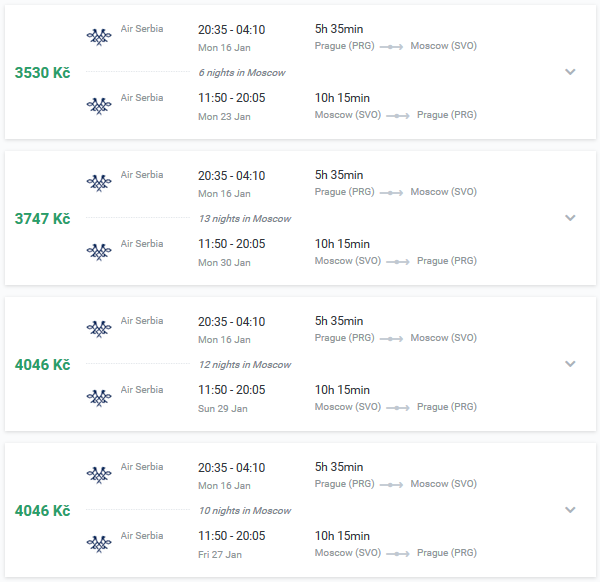Expand the 12 nights in Moscow chevron
600x582 pixels.
570,364
